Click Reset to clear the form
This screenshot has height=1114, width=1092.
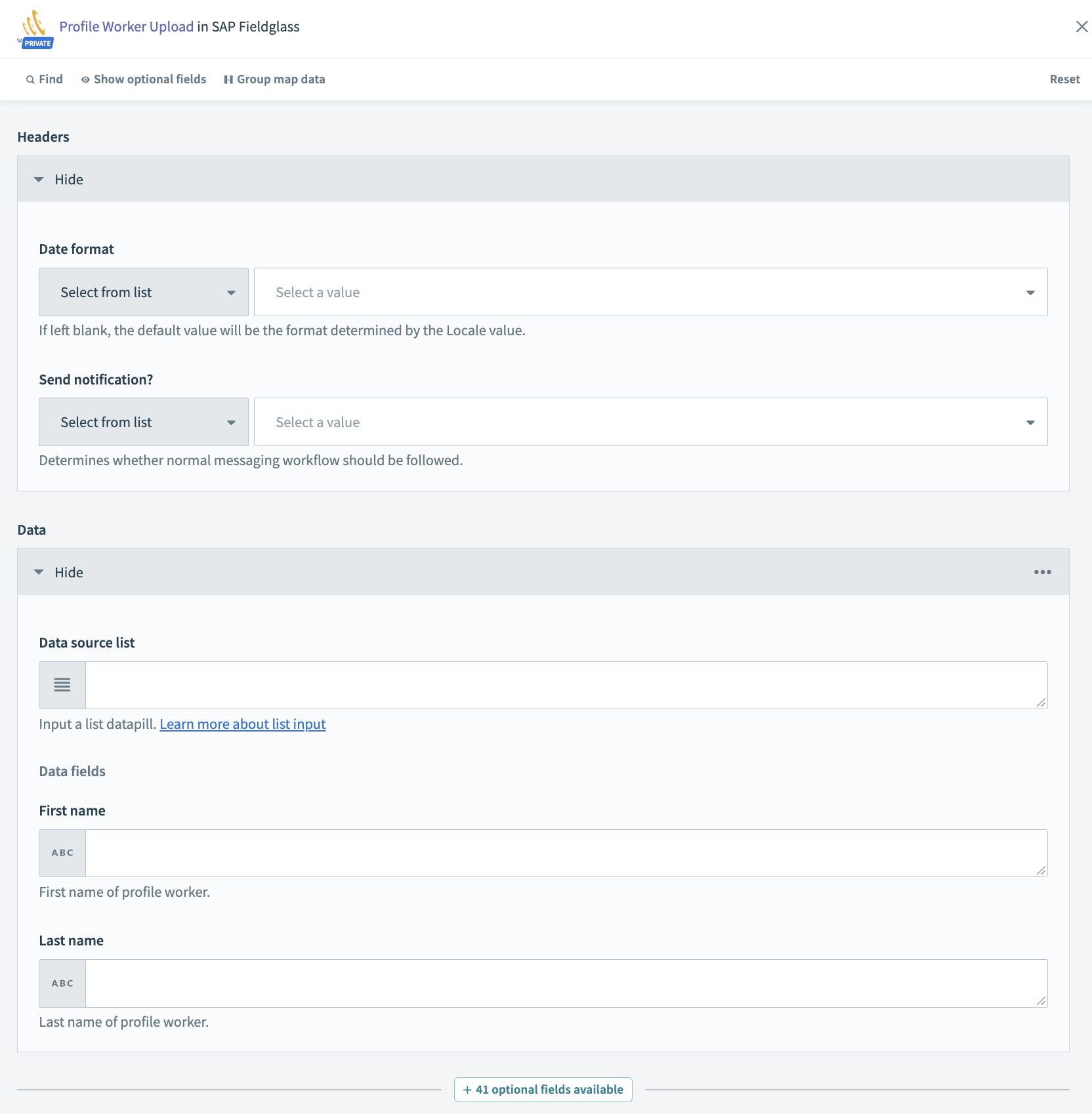(1064, 79)
